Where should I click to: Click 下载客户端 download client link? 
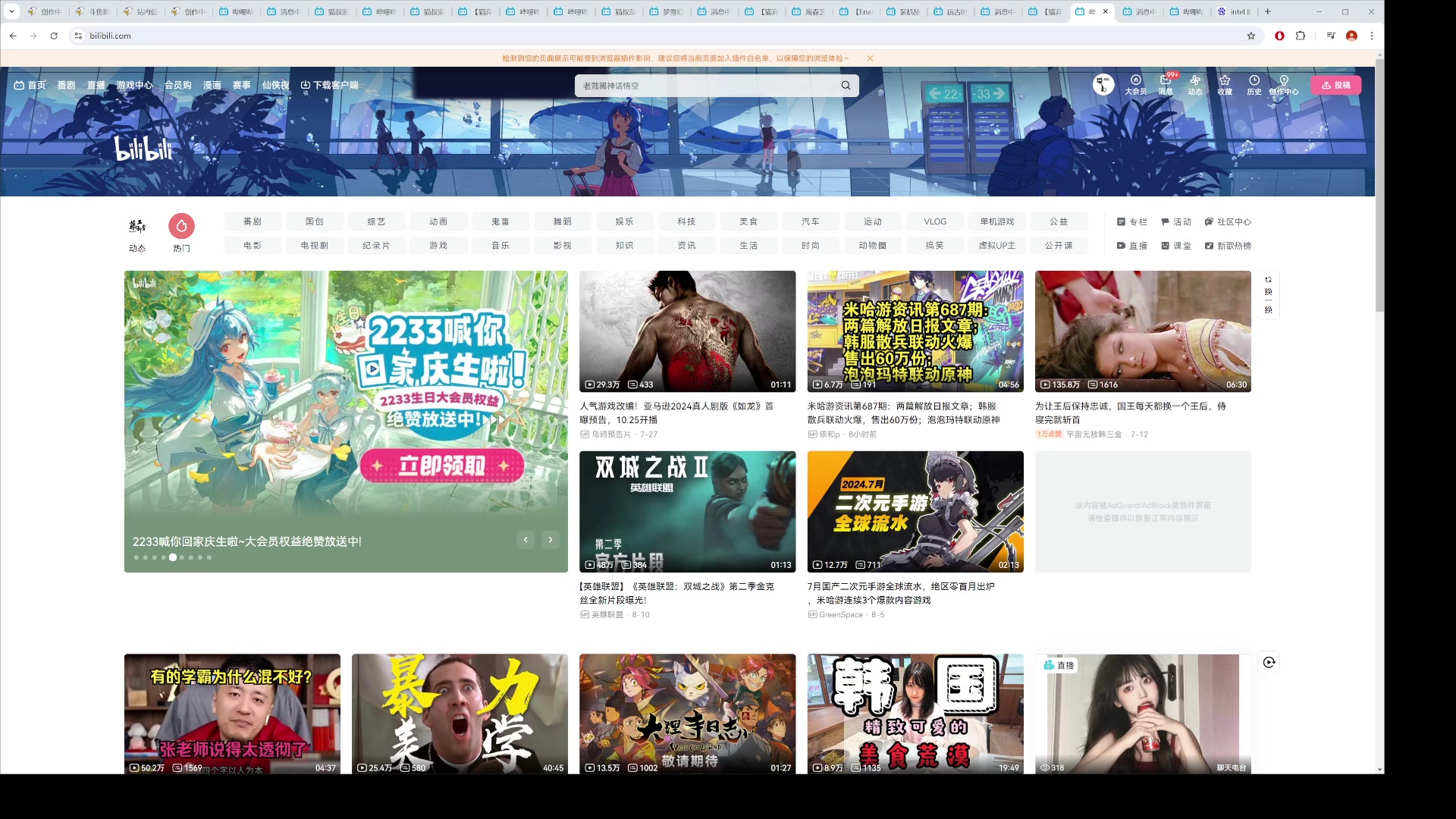pos(330,85)
